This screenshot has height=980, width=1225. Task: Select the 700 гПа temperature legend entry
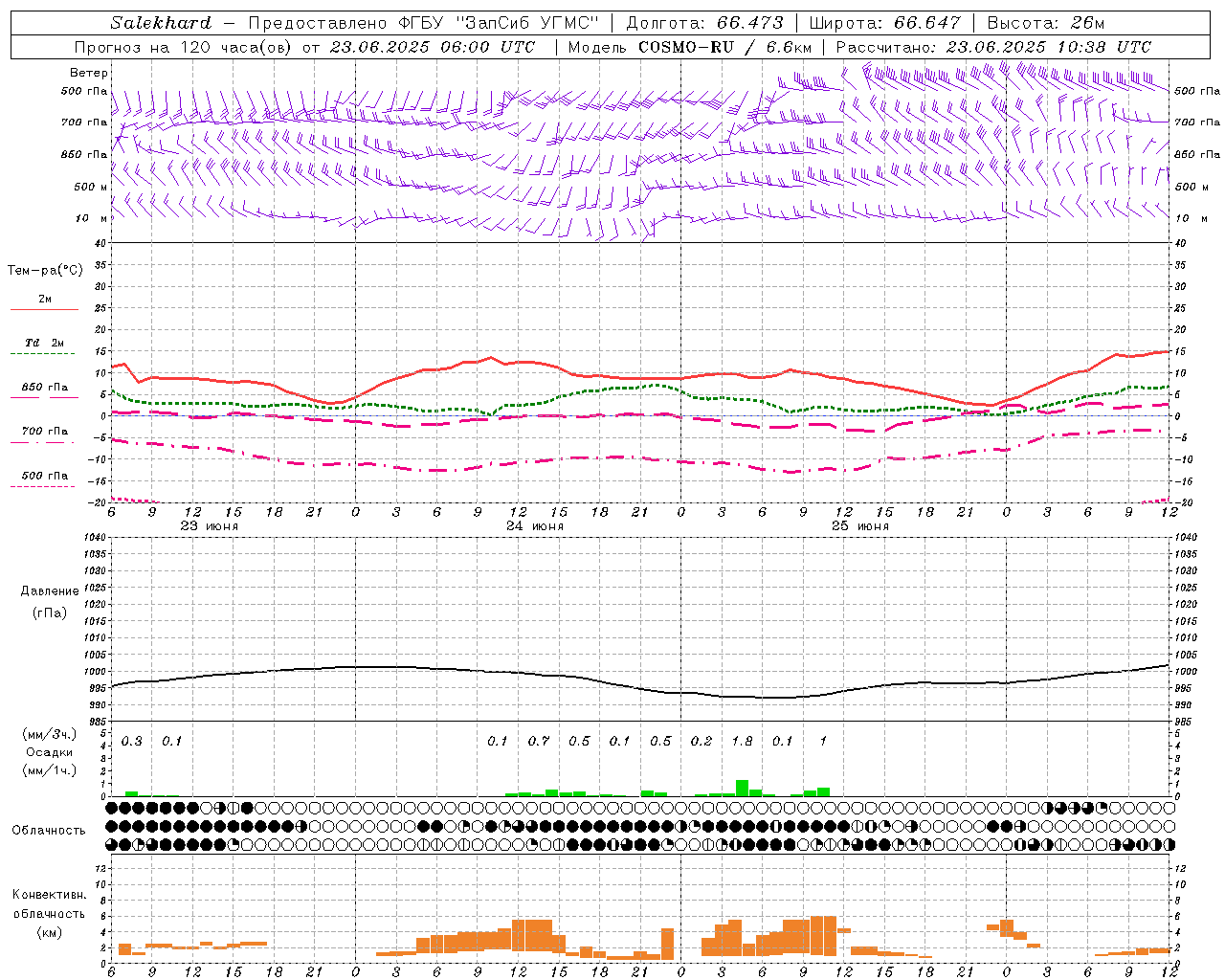pos(45,432)
